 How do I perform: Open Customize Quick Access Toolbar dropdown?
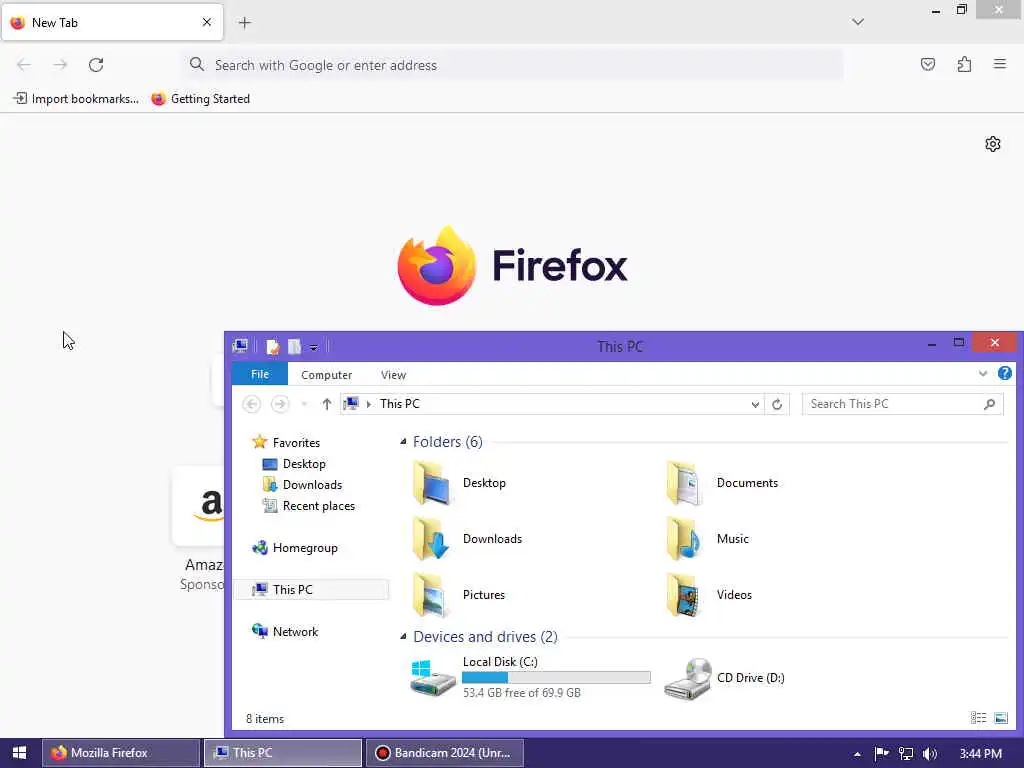(x=313, y=347)
